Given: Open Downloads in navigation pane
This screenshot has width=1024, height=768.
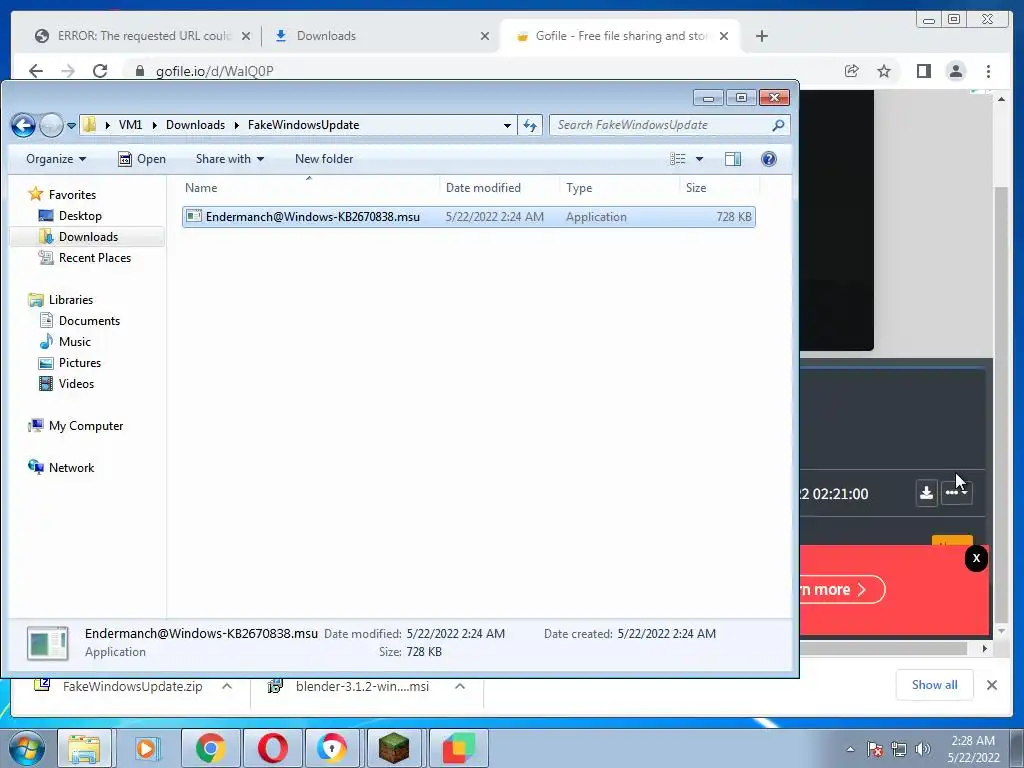Looking at the screenshot, I should (88, 236).
